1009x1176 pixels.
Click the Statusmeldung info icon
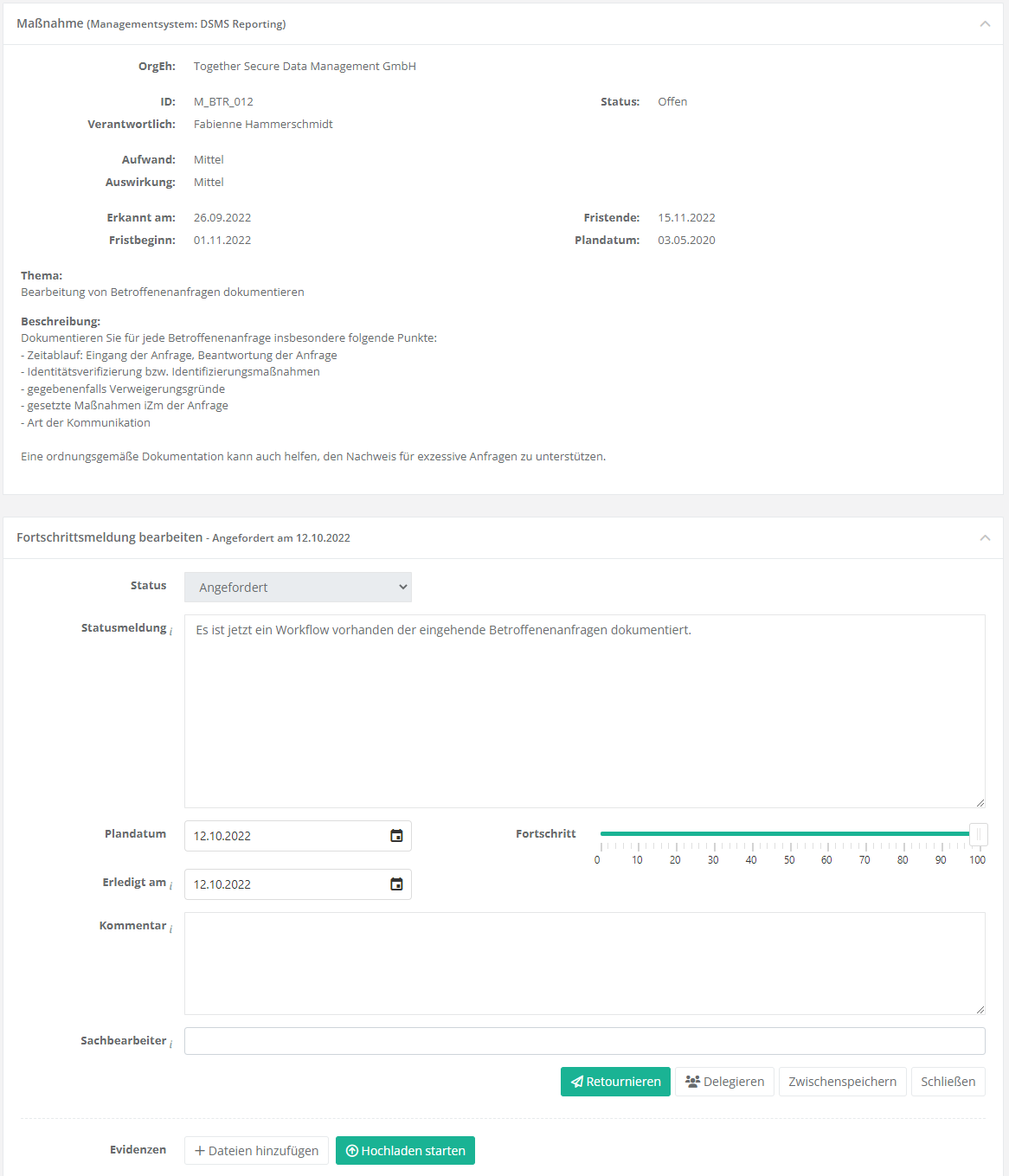[171, 631]
